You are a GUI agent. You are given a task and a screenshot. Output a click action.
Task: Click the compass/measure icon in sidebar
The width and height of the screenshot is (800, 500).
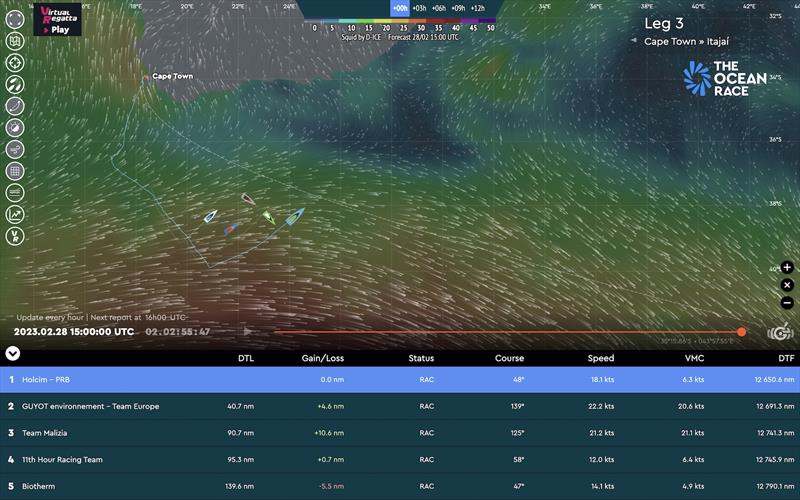tap(15, 128)
